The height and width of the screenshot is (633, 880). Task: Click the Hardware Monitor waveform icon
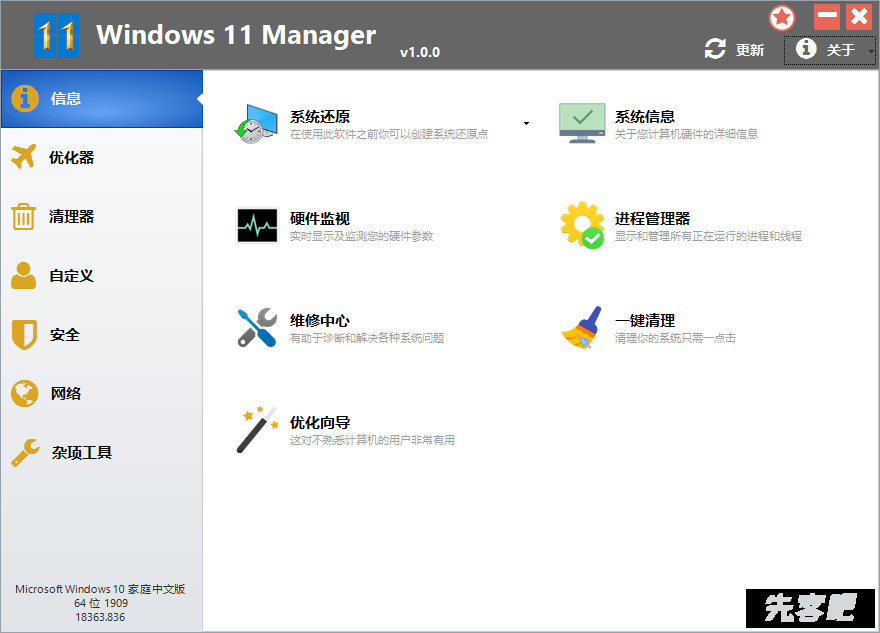pos(256,226)
